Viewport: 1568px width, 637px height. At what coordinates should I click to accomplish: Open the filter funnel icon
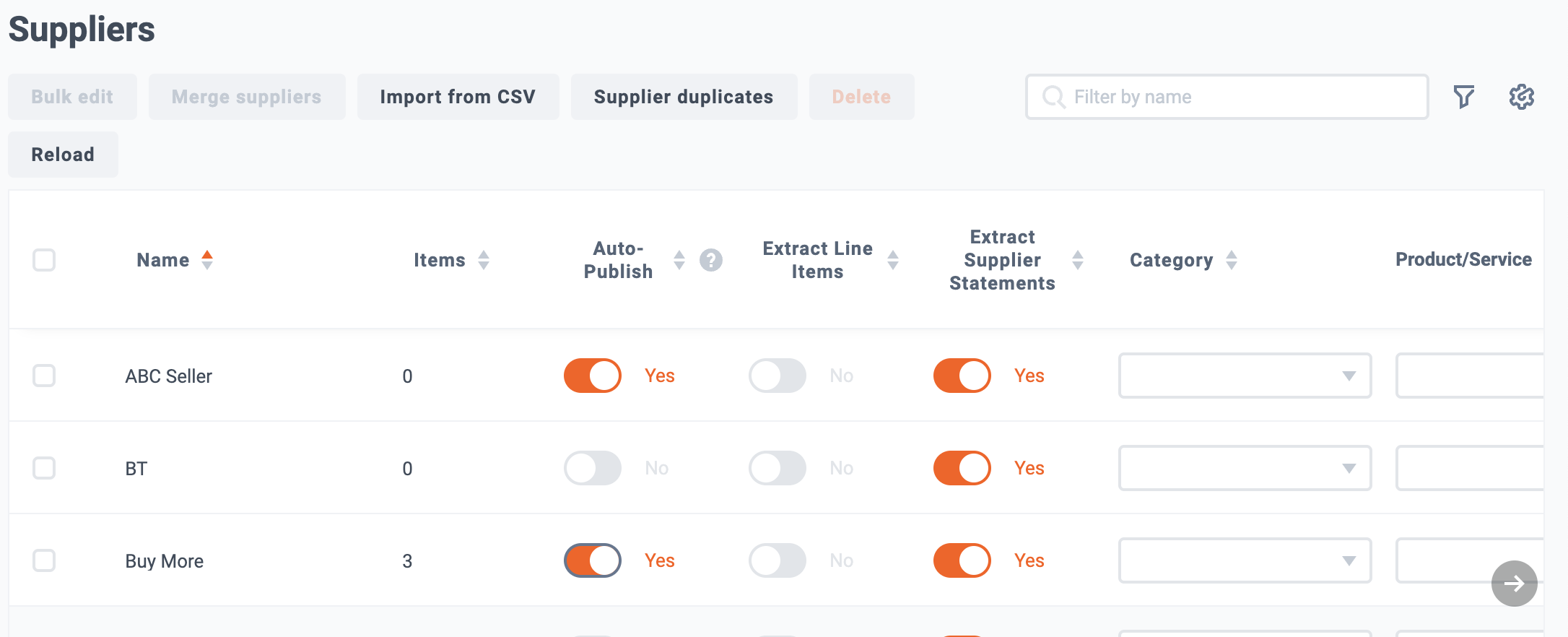[x=1463, y=97]
